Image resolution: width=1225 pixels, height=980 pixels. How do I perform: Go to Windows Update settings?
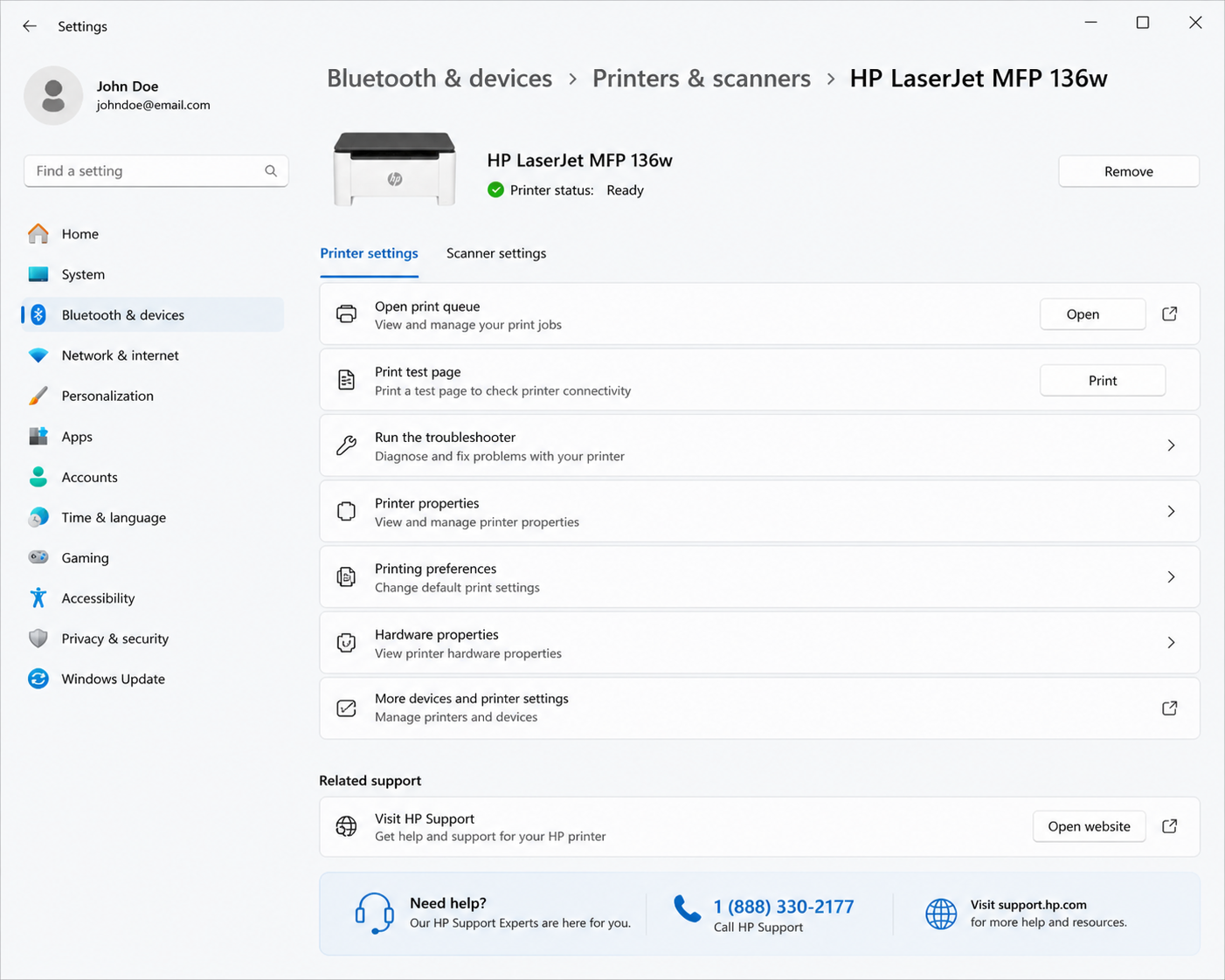point(153,679)
